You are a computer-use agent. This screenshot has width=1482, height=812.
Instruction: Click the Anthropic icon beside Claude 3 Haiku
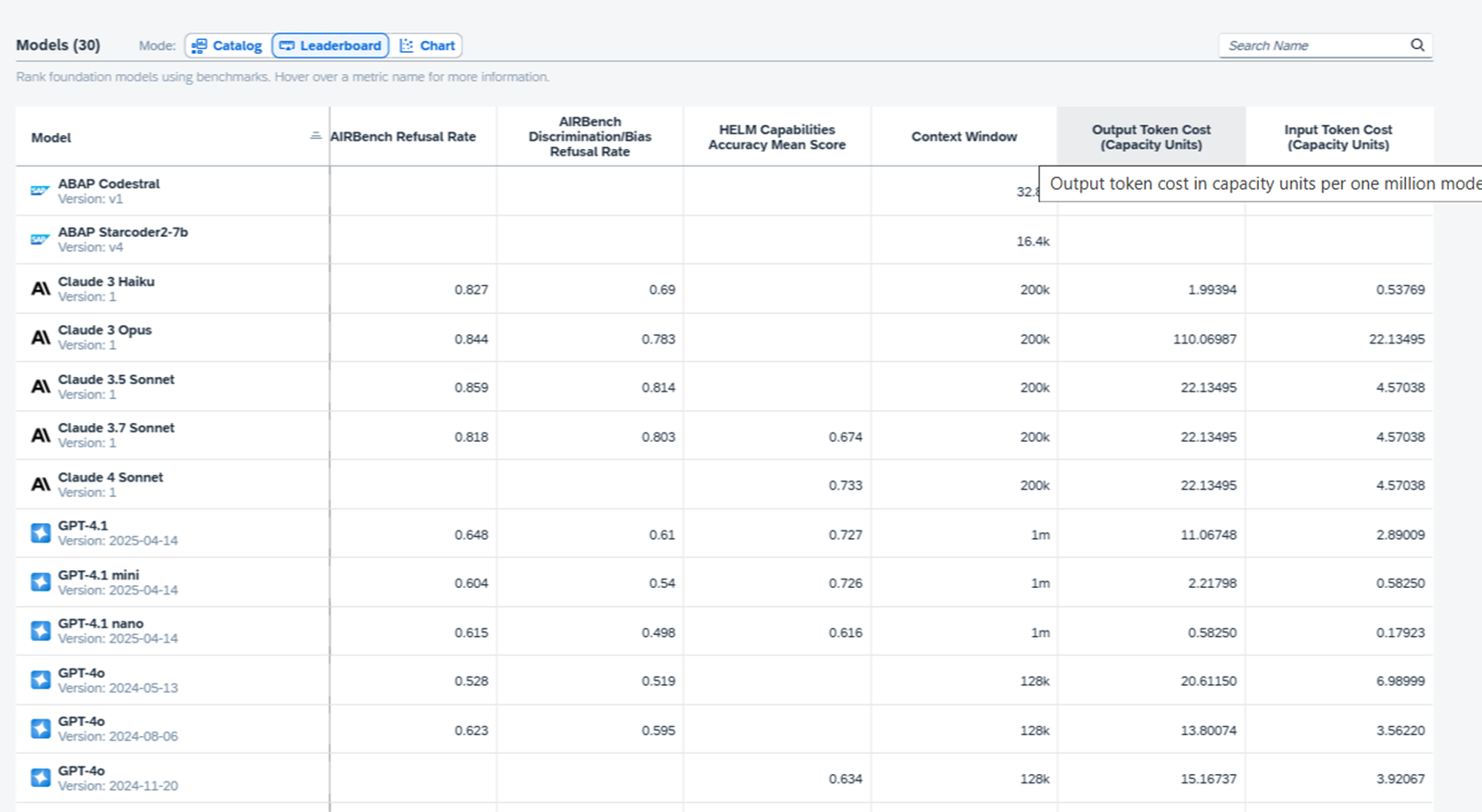point(41,289)
